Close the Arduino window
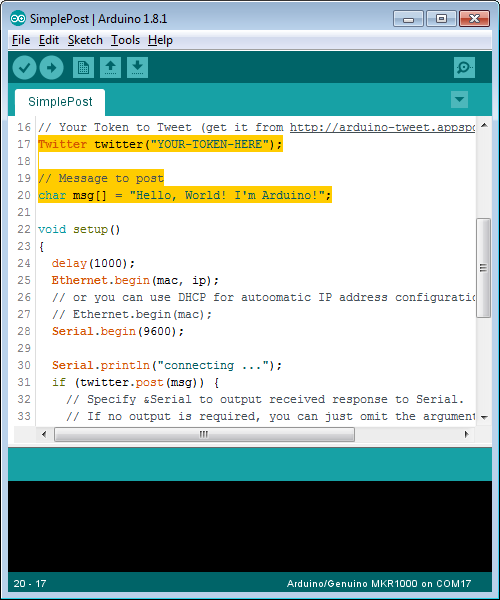This screenshot has height=600, width=500. (x=474, y=19)
